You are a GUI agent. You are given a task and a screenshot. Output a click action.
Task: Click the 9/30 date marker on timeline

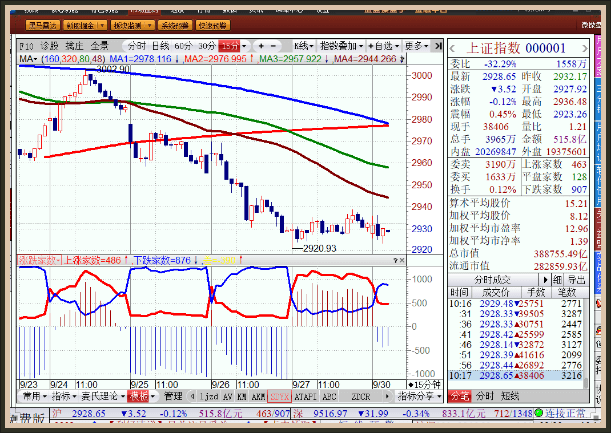[381, 385]
